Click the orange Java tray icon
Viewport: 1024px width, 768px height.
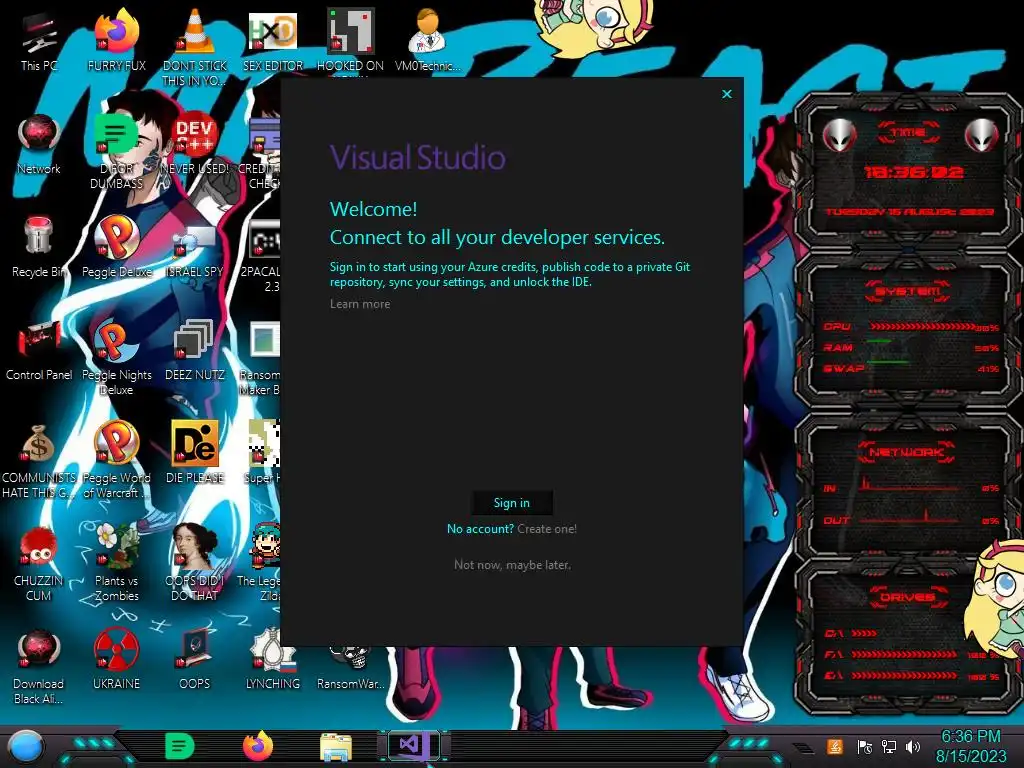pyautogui.click(x=835, y=746)
